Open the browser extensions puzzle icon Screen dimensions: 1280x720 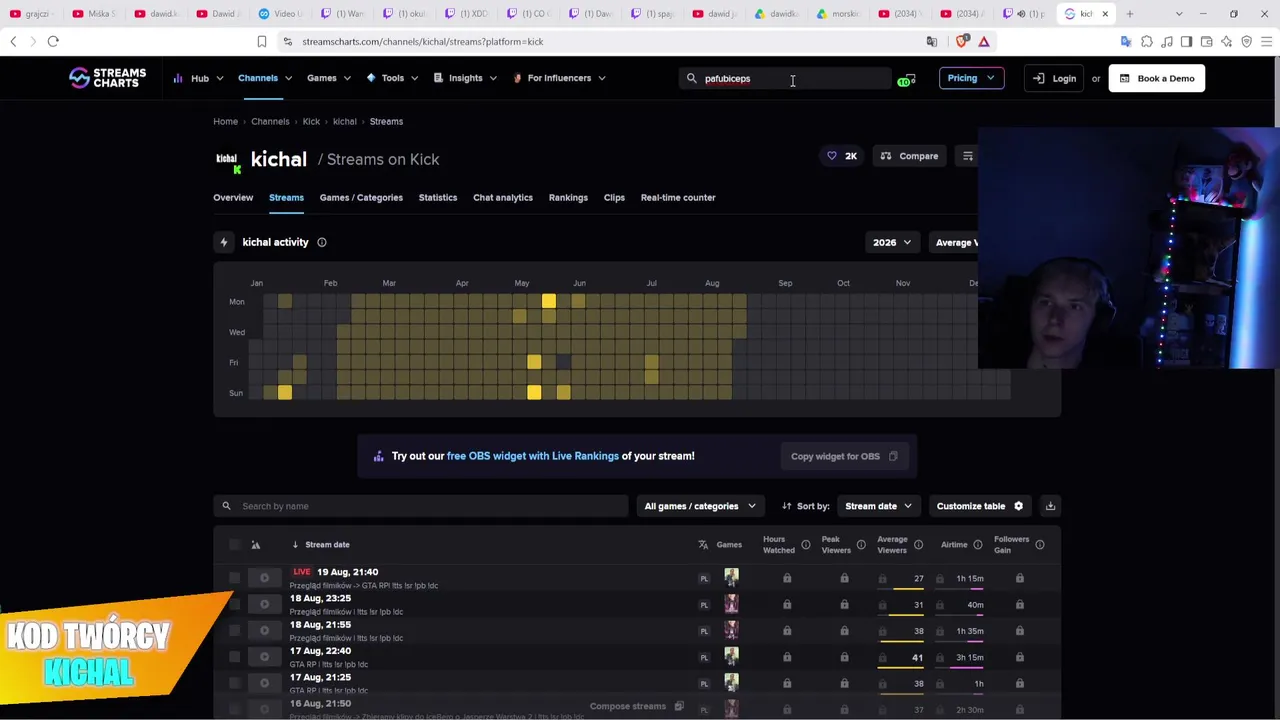(x=1147, y=41)
